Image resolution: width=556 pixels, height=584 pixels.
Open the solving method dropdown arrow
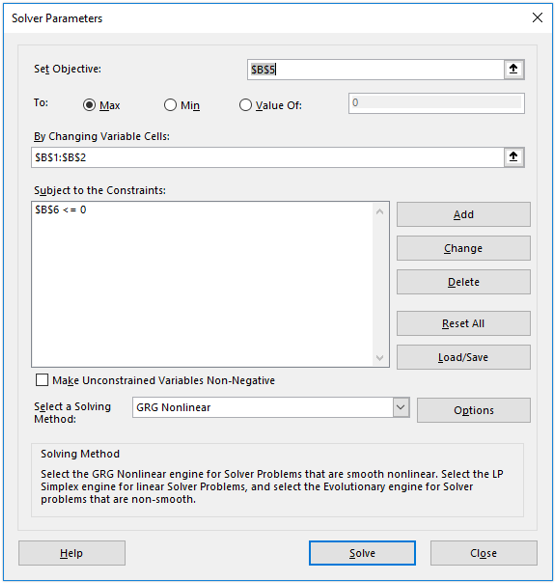(401, 407)
